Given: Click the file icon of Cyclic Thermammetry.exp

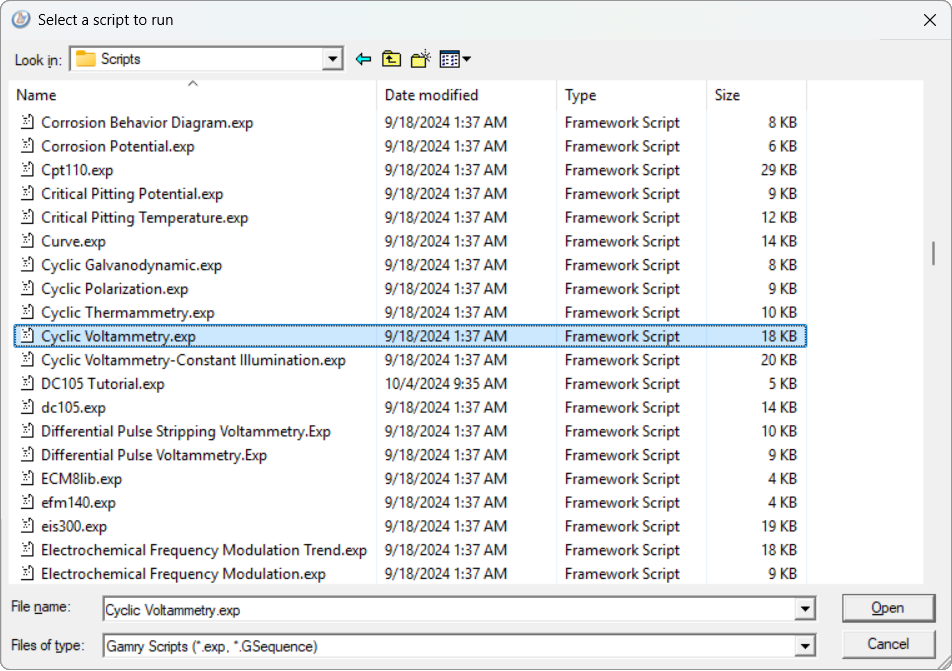Looking at the screenshot, I should pos(27,312).
